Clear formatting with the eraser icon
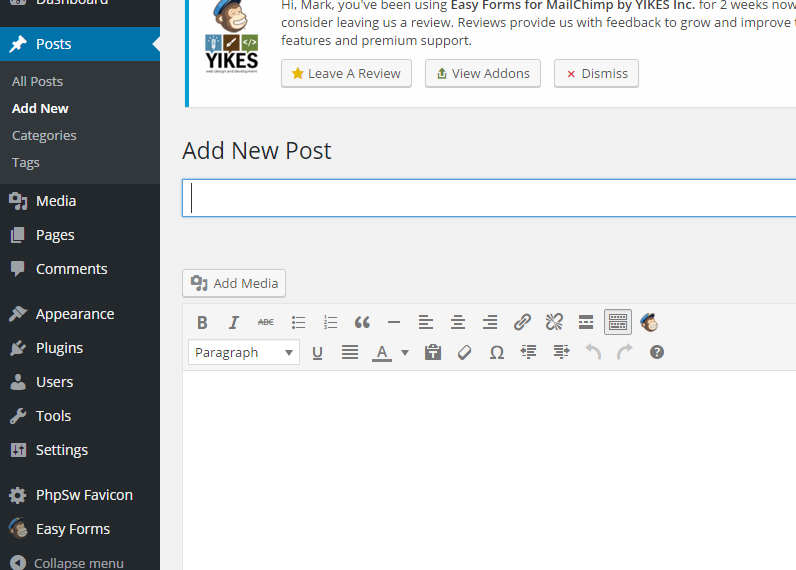 [x=465, y=352]
